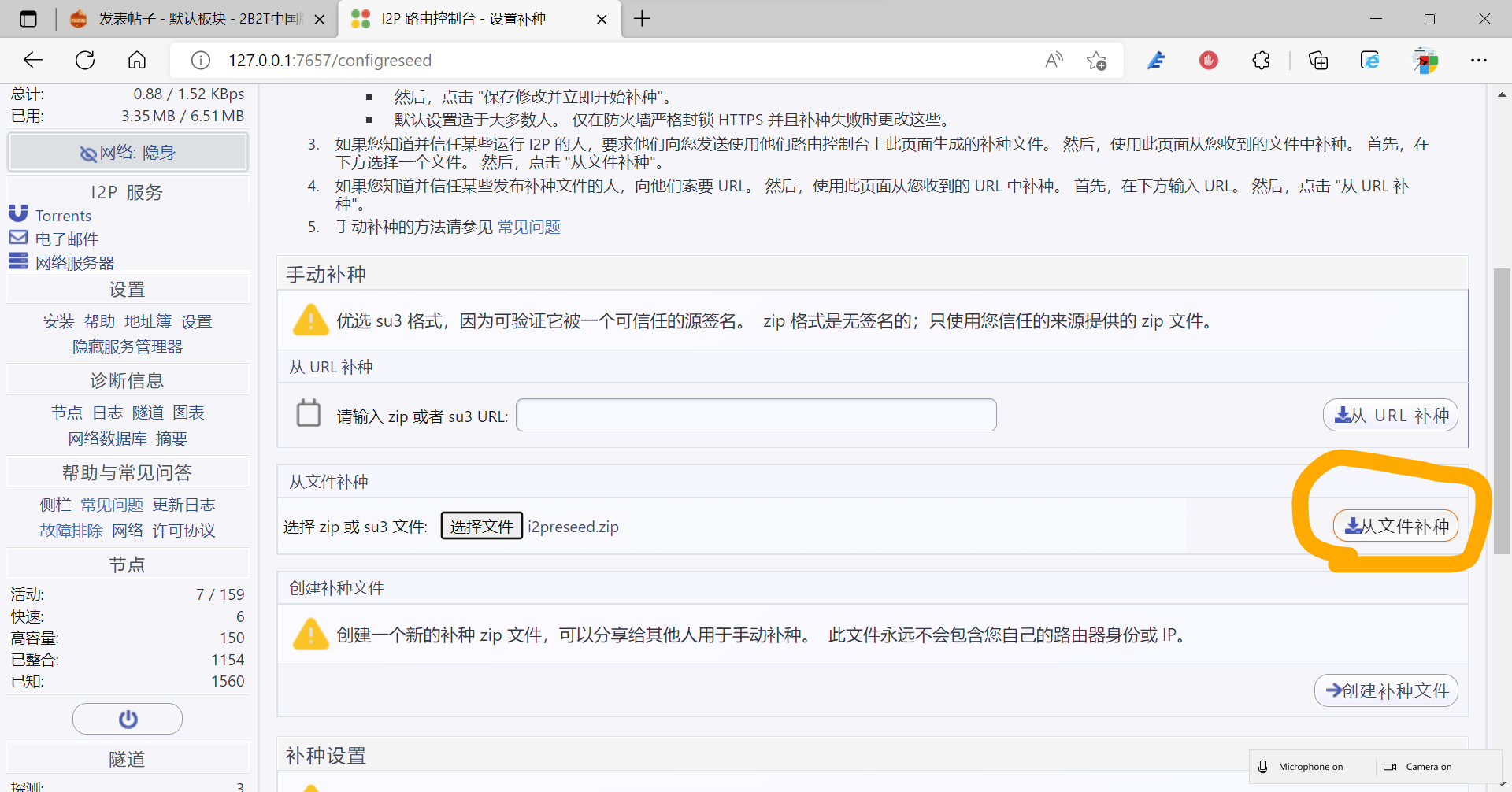Click the scrollbar up arrow
Image resolution: width=1512 pixels, height=792 pixels.
click(x=1501, y=94)
